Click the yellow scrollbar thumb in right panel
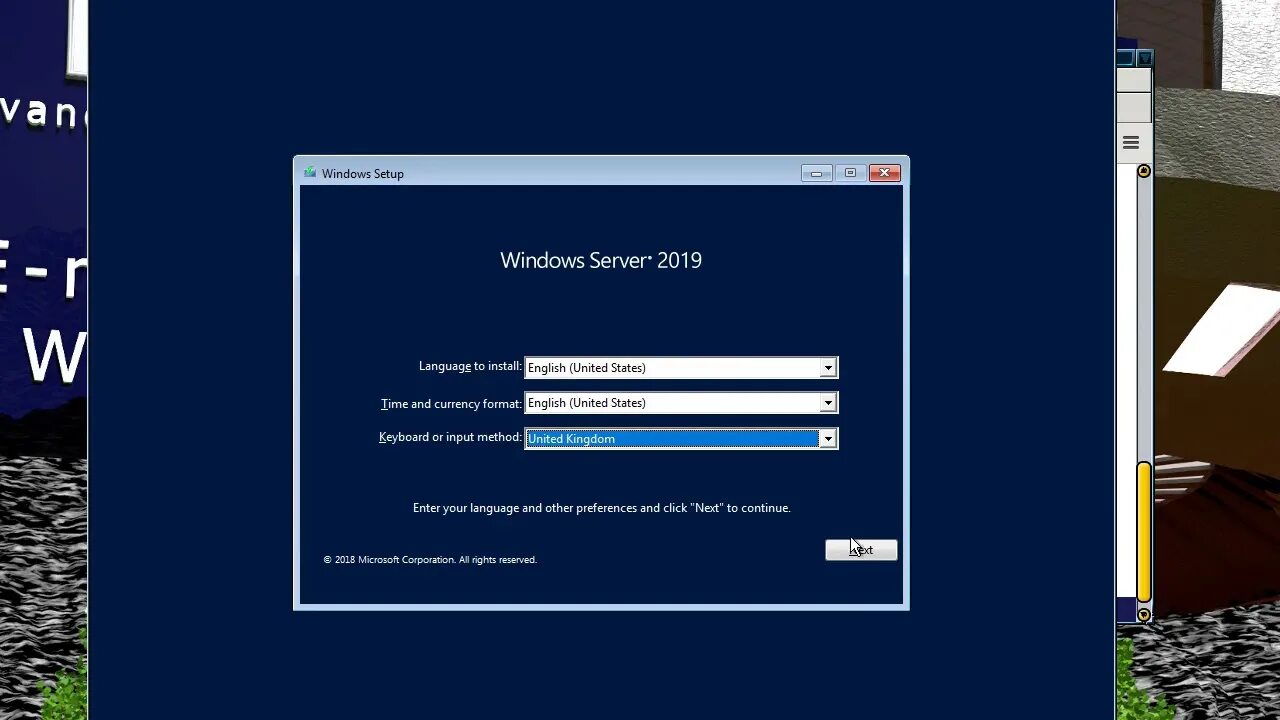 pos(1144,533)
